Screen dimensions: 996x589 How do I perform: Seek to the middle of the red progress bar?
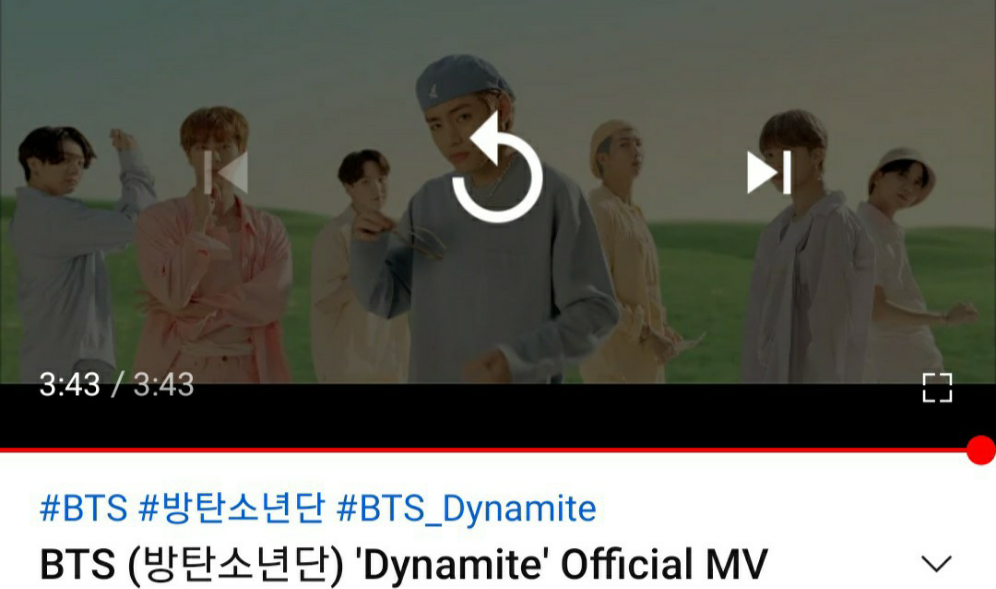[x=490, y=450]
